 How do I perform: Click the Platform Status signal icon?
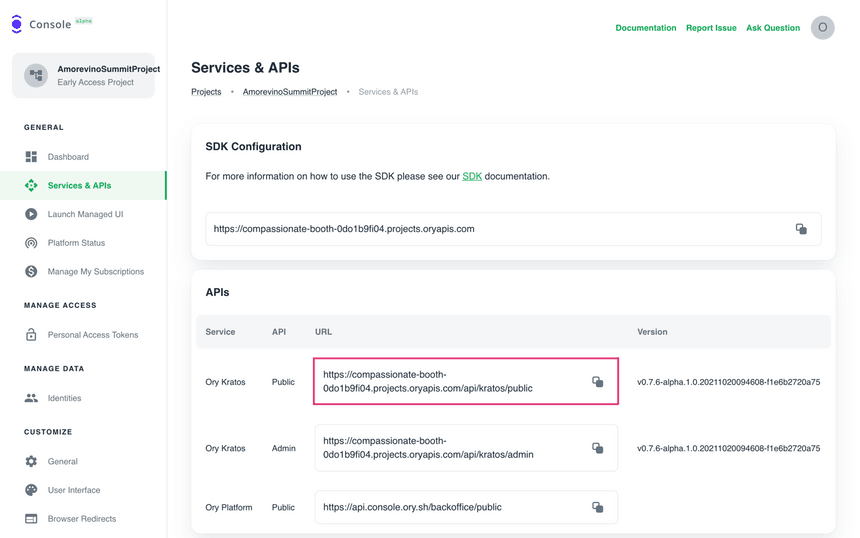tap(31, 243)
